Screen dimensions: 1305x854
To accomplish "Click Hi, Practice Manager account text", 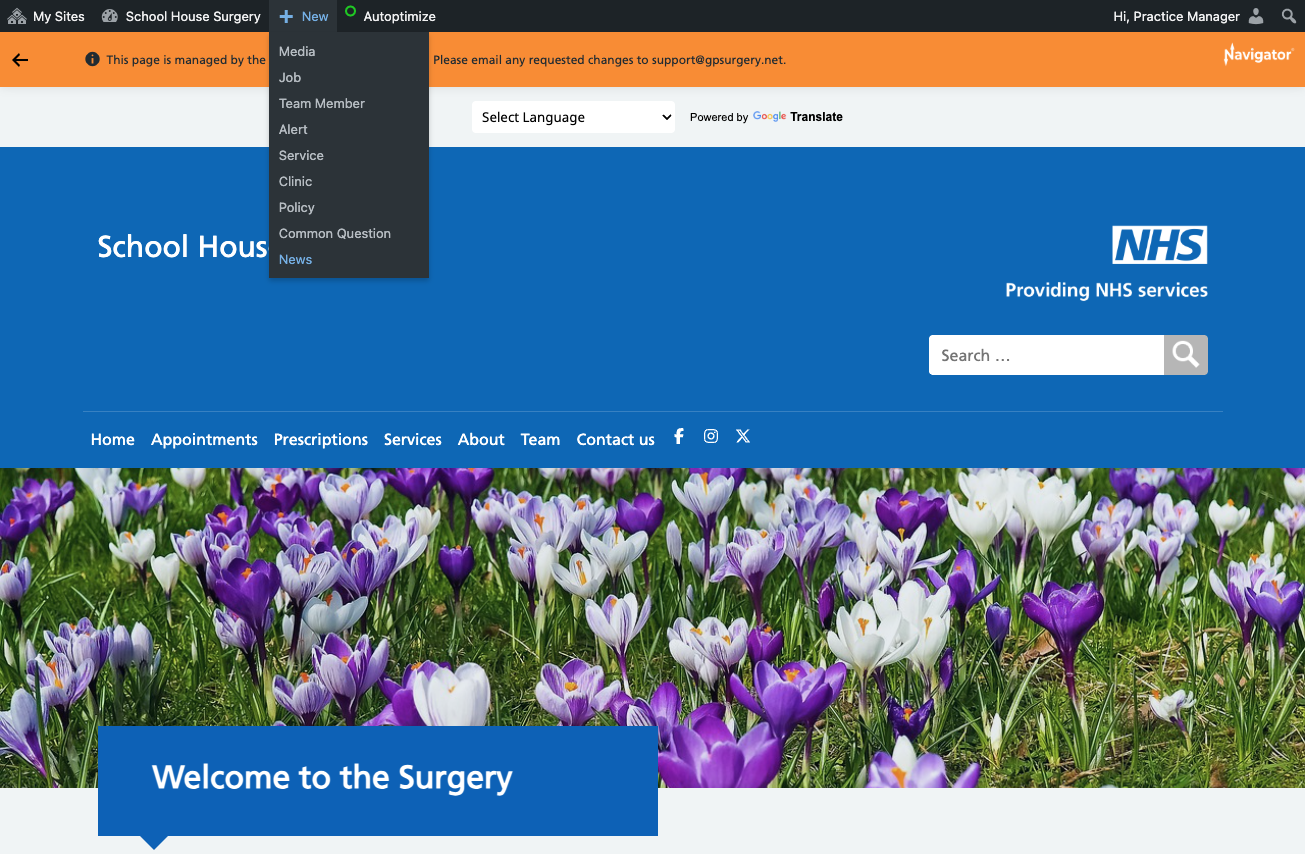I will 1176,16.
